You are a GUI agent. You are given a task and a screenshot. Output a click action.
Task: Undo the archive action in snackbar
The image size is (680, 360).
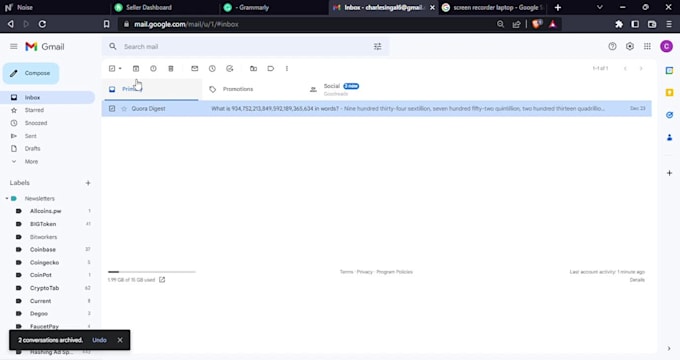coord(99,340)
